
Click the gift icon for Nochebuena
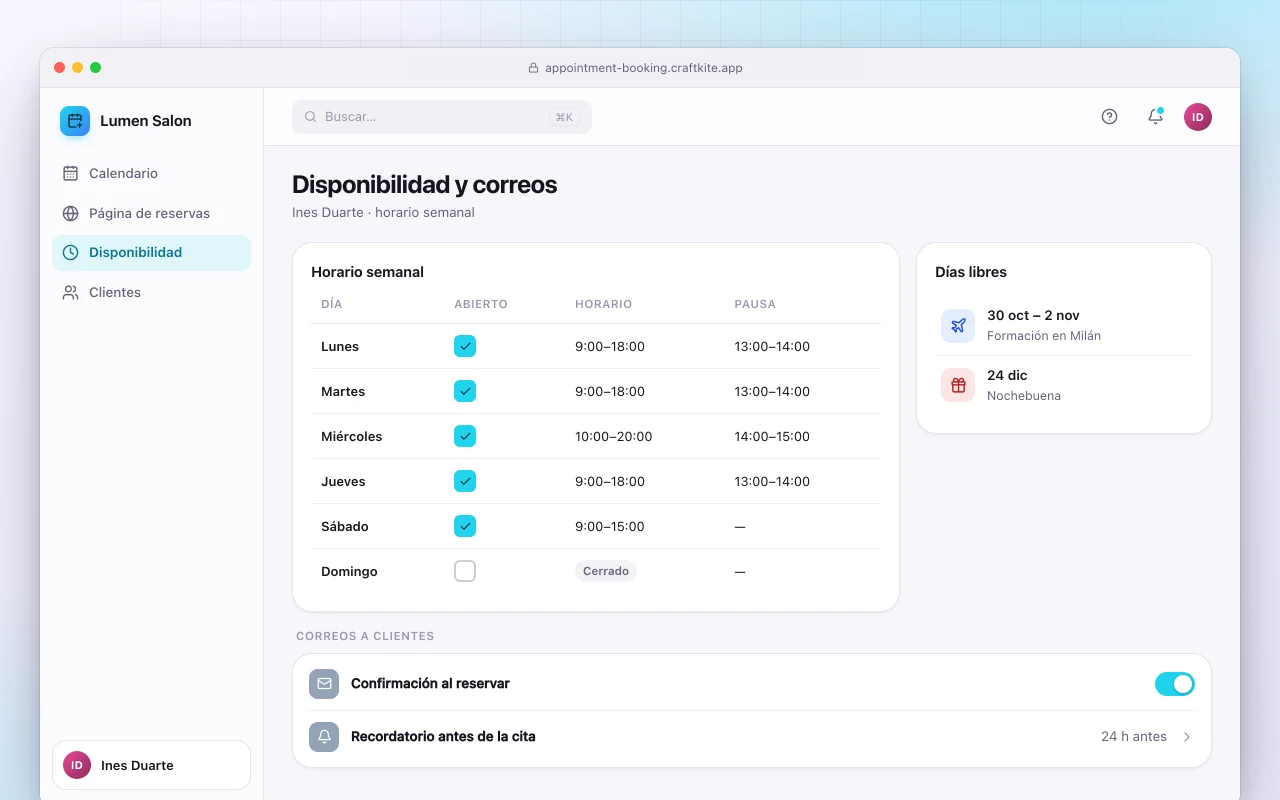(x=958, y=386)
